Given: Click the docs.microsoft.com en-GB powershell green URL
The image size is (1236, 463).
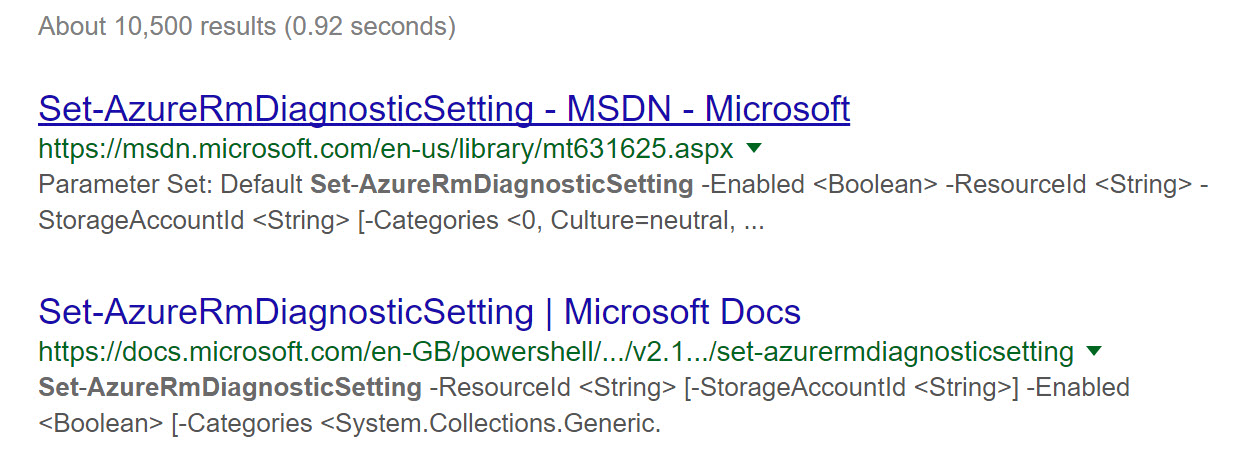Looking at the screenshot, I should click(x=555, y=352).
